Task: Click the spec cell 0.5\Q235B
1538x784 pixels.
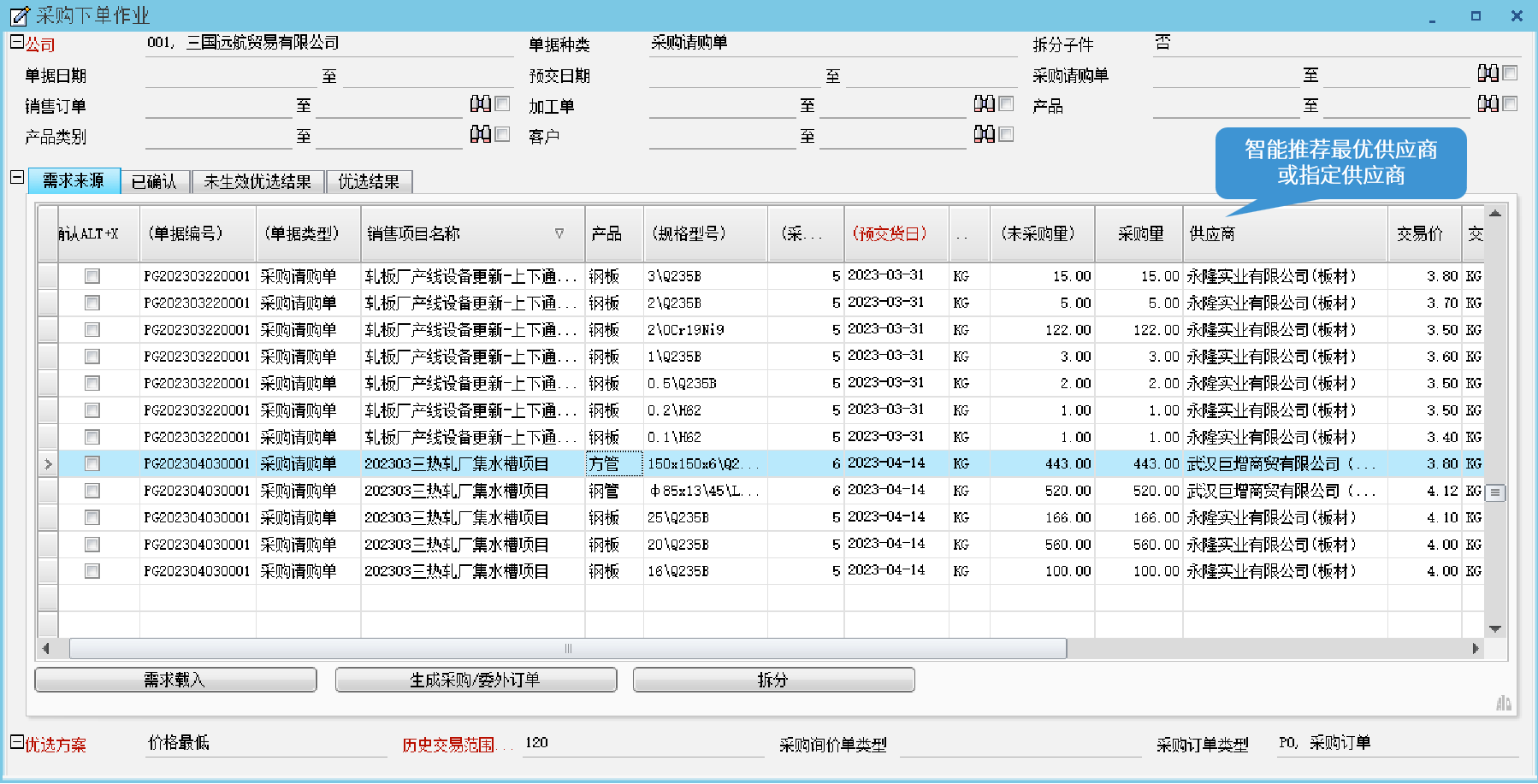Action: click(x=706, y=383)
